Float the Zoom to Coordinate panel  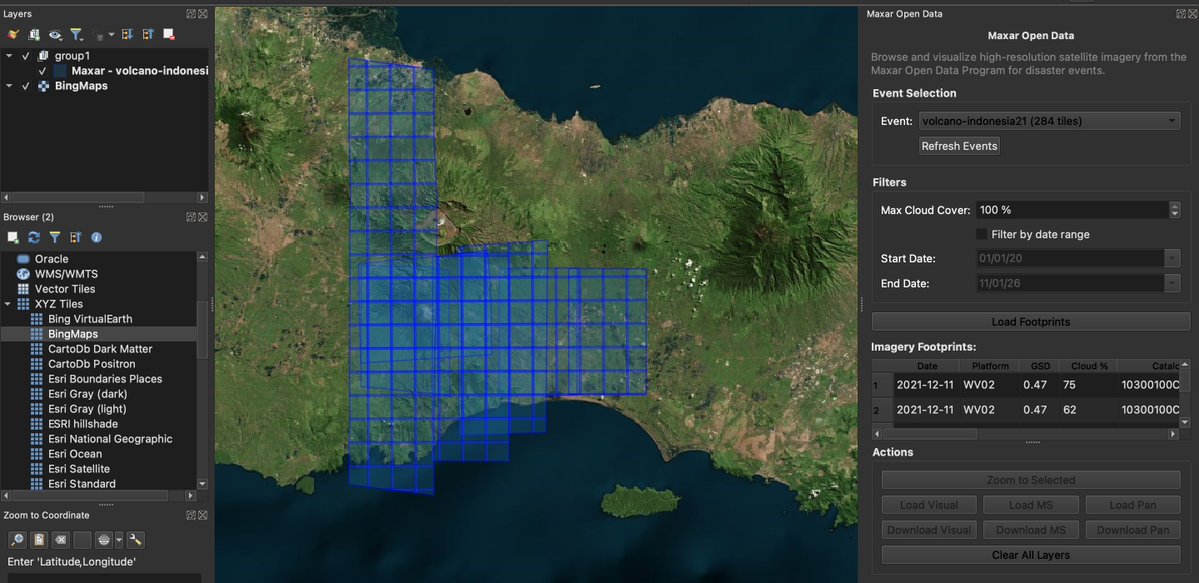[x=191, y=515]
